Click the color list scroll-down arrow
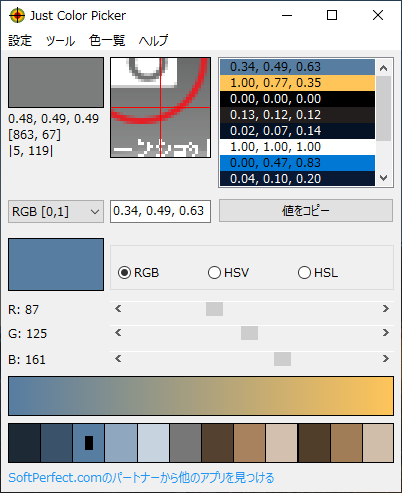The height and width of the screenshot is (493, 402). click(384, 178)
